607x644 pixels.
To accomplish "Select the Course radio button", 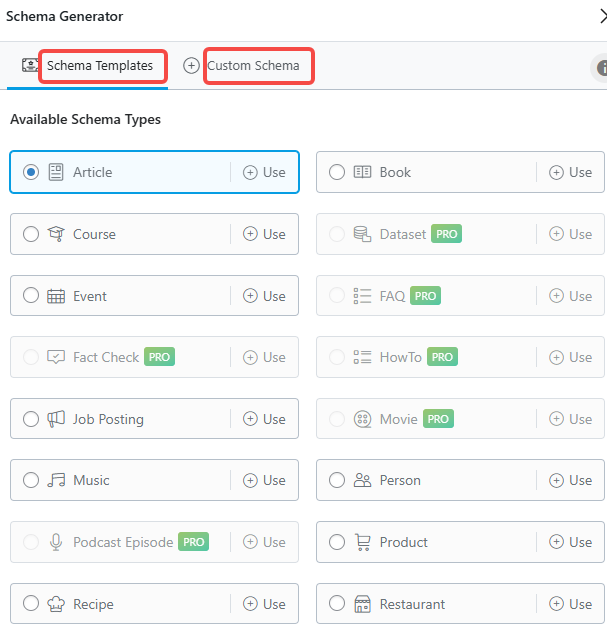I will point(31,234).
